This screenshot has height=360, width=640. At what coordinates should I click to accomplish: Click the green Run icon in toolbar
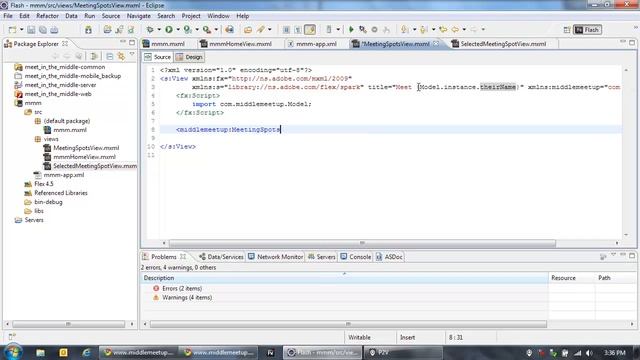[x=169, y=29]
